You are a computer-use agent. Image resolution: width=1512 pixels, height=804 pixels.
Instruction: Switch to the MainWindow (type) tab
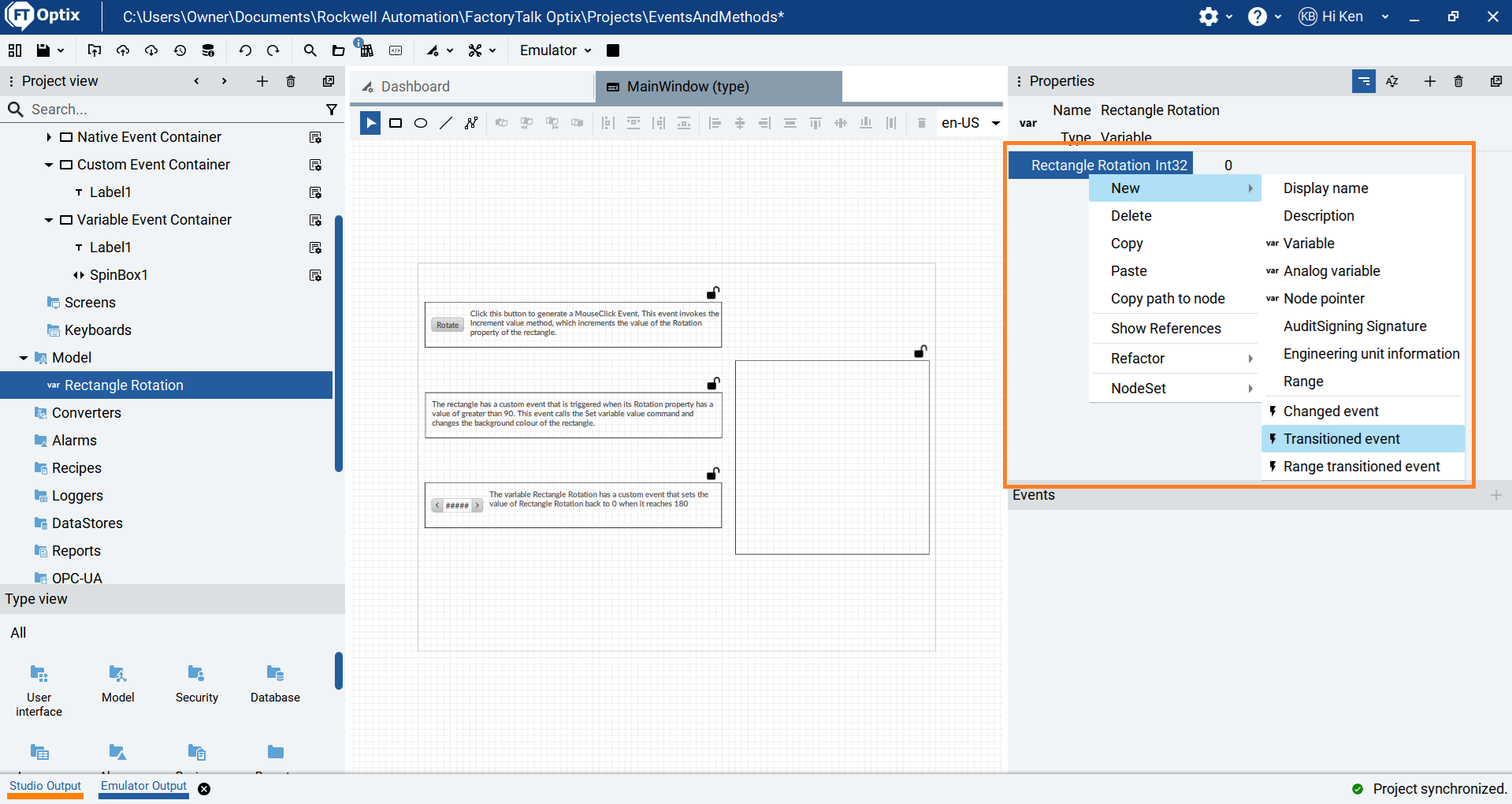point(719,87)
